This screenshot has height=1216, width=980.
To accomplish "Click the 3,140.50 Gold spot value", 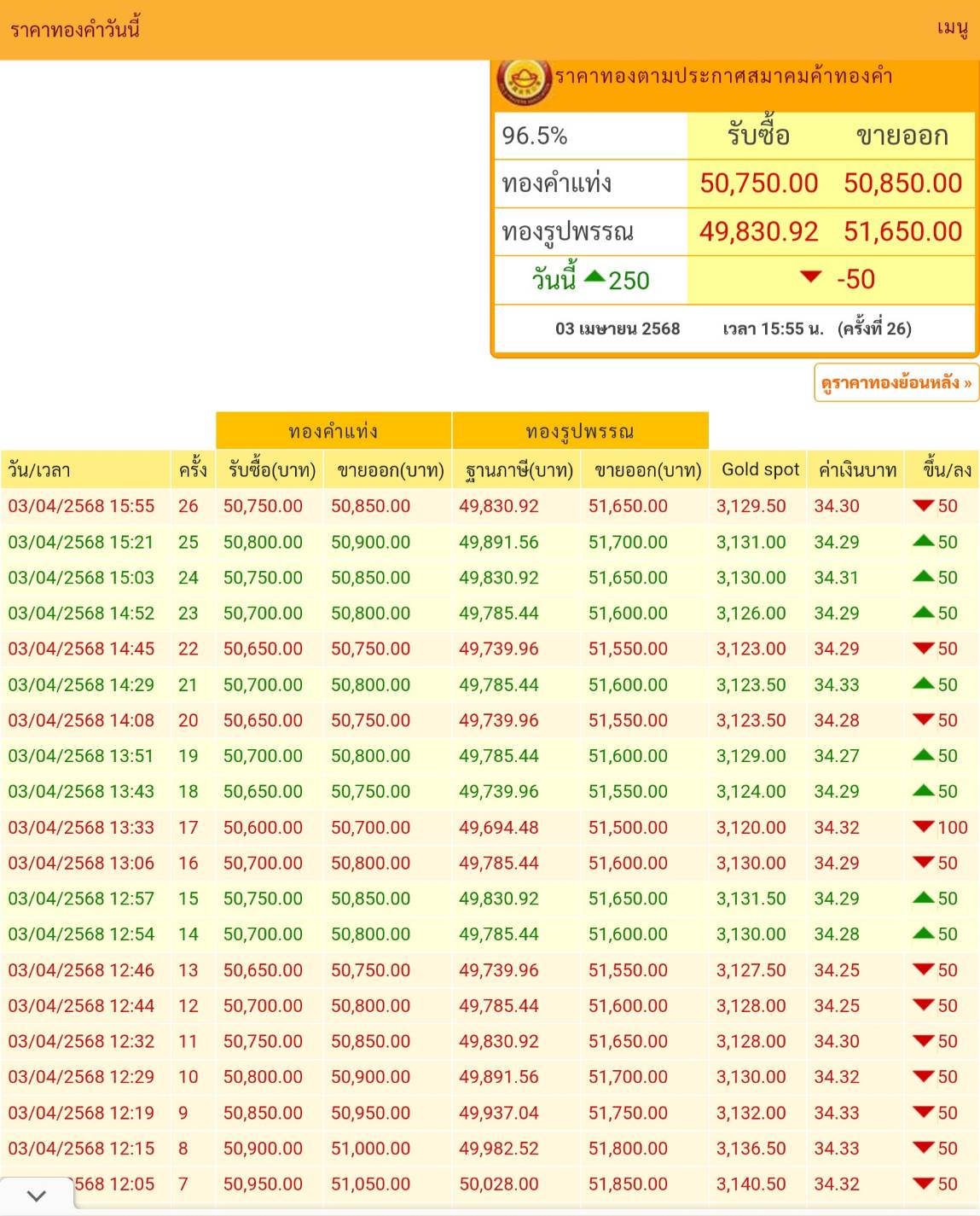I will [751, 1184].
